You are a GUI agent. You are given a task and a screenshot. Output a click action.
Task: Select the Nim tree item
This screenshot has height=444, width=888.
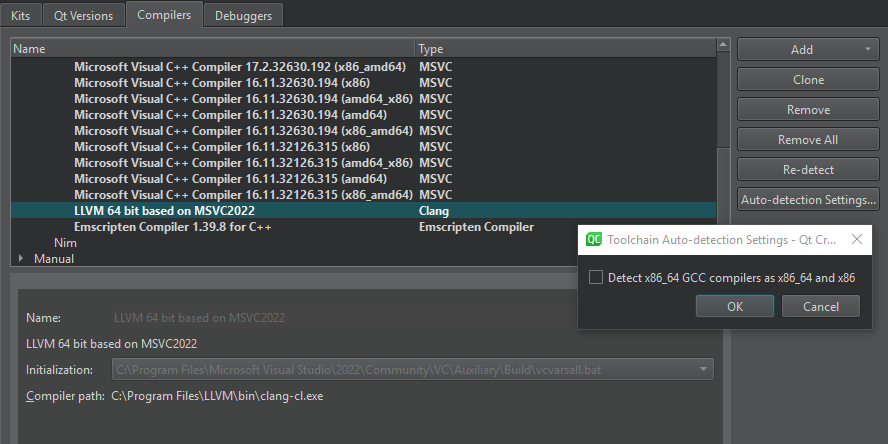(x=65, y=243)
